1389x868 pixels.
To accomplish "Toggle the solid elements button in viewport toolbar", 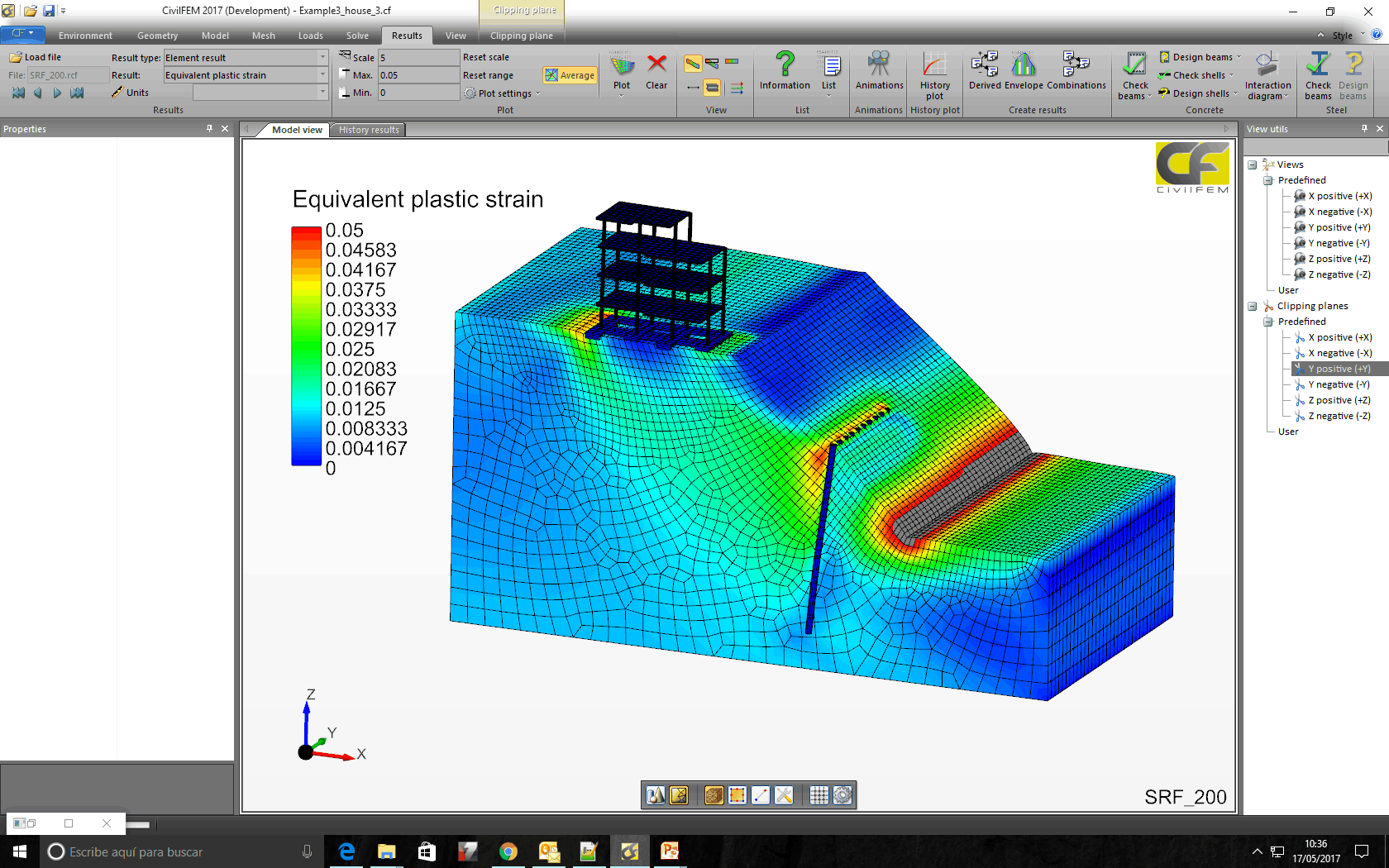I will [714, 795].
